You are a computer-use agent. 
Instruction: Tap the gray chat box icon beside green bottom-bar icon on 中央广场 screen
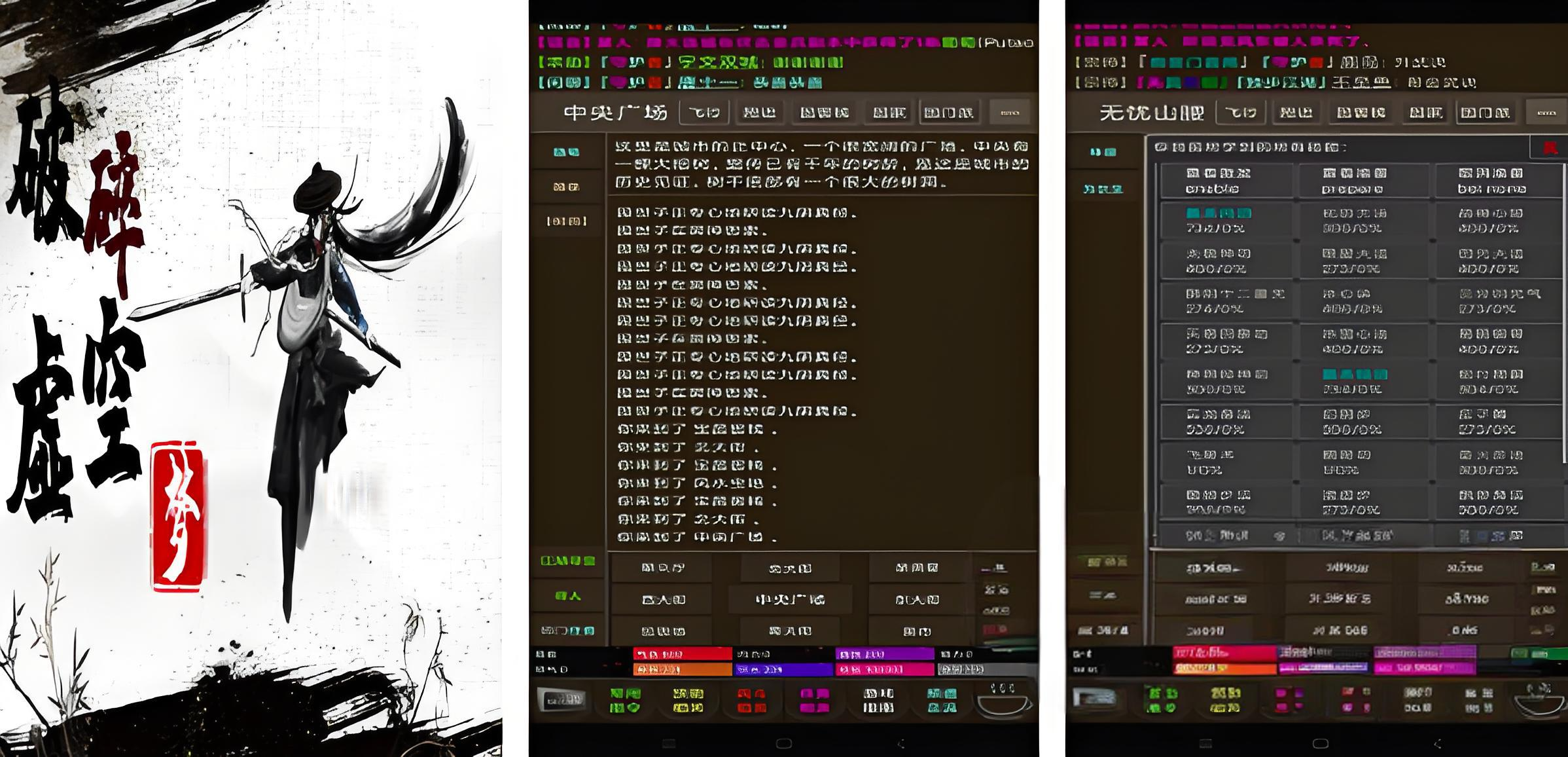point(561,700)
